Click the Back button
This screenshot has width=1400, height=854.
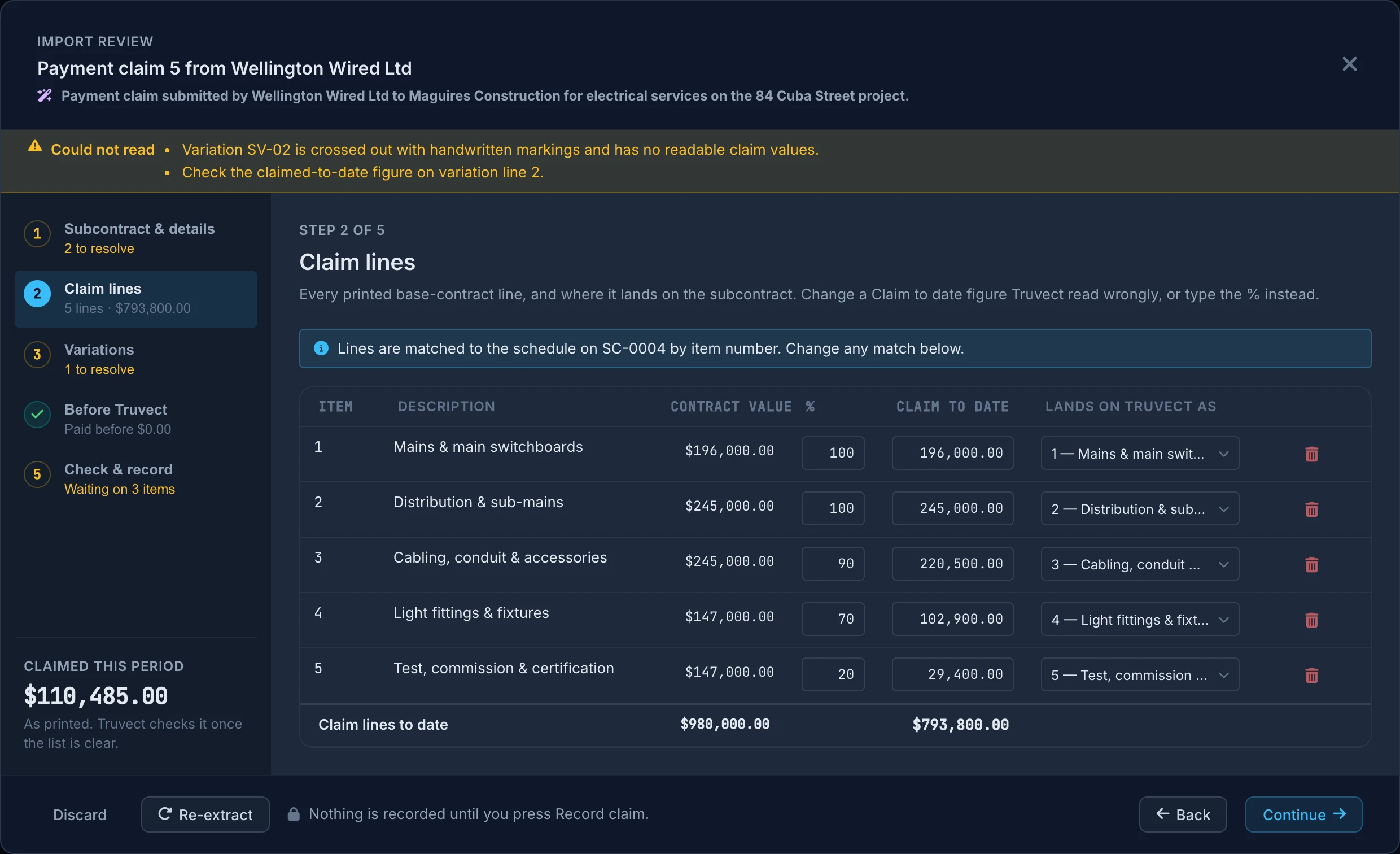click(1183, 814)
